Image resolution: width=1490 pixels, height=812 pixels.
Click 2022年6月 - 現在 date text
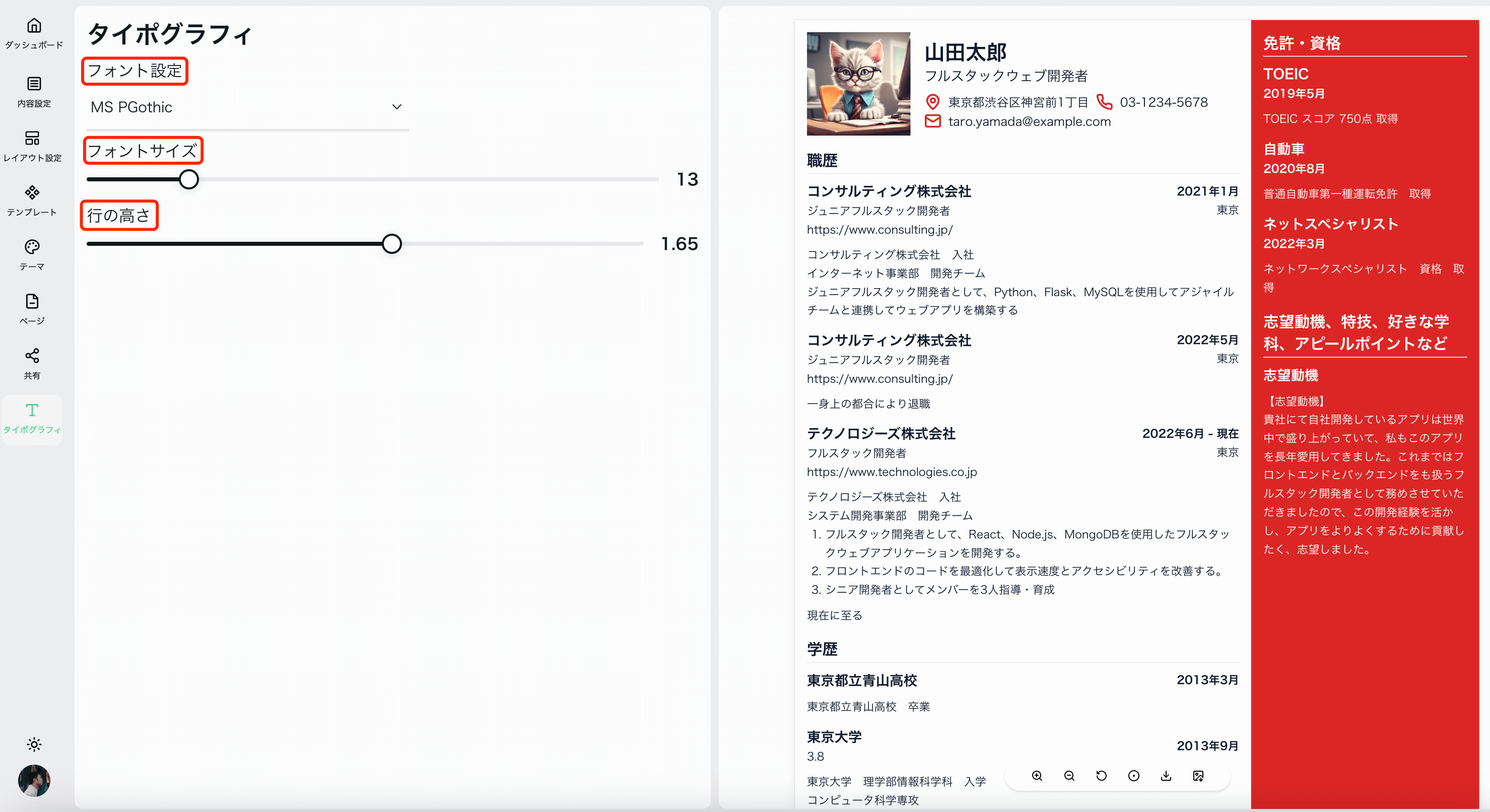coord(1190,434)
